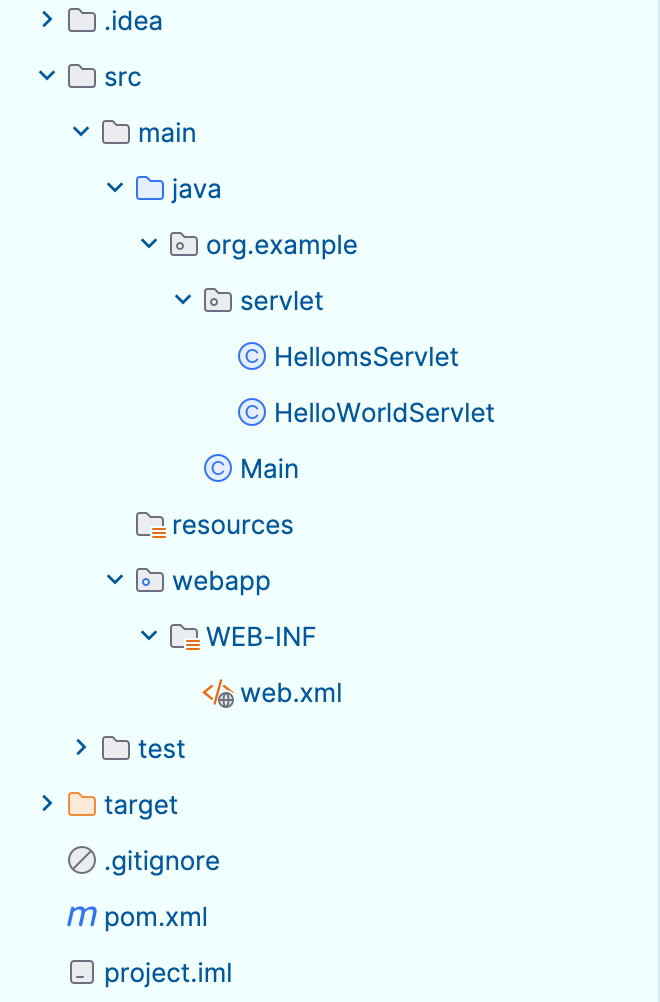Click the Maven pom.xml icon
660x1002 pixels.
(x=81, y=917)
